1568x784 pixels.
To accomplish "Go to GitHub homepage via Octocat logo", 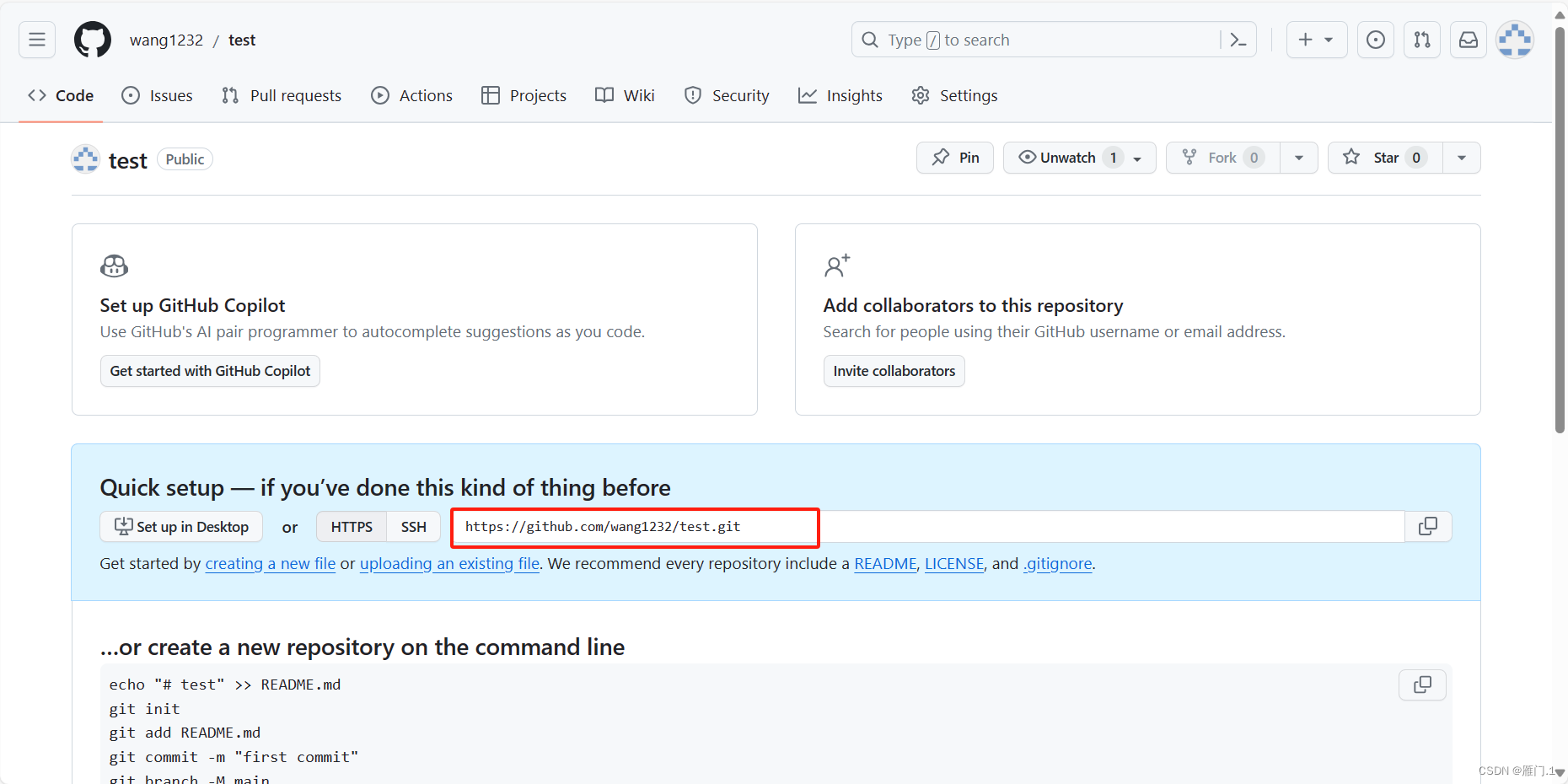I will 93,40.
